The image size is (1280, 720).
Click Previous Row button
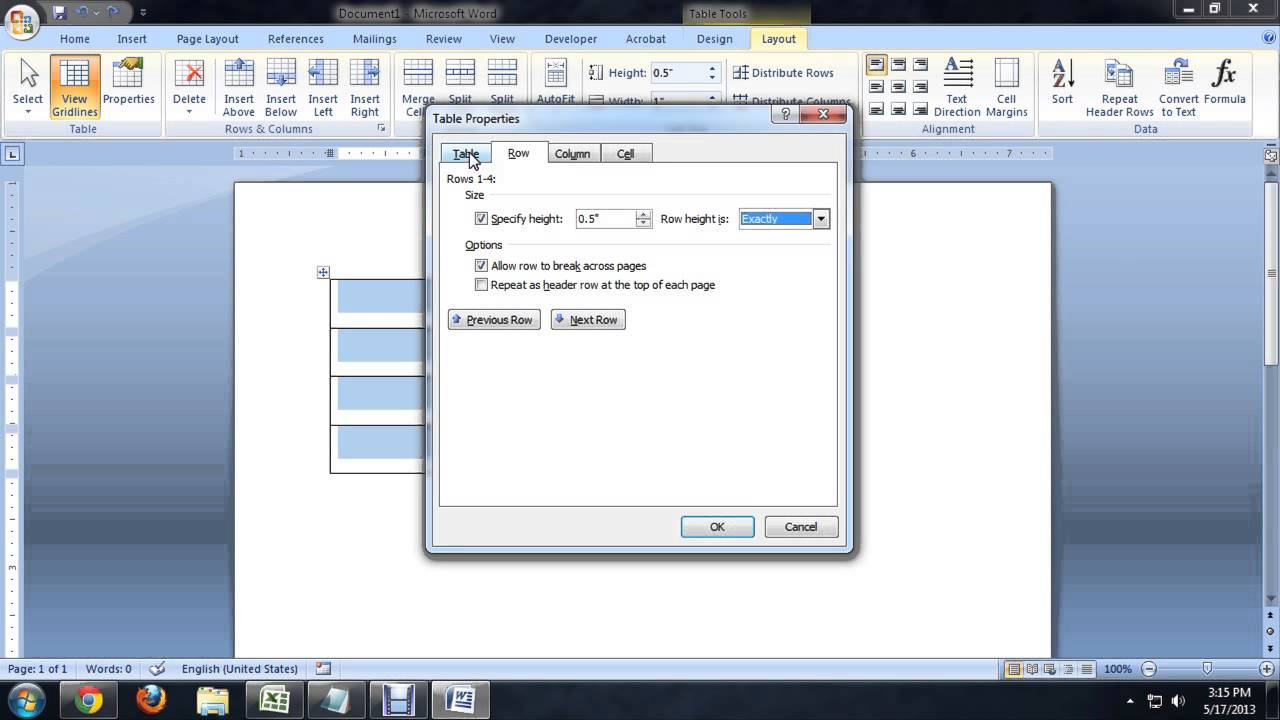[494, 320]
